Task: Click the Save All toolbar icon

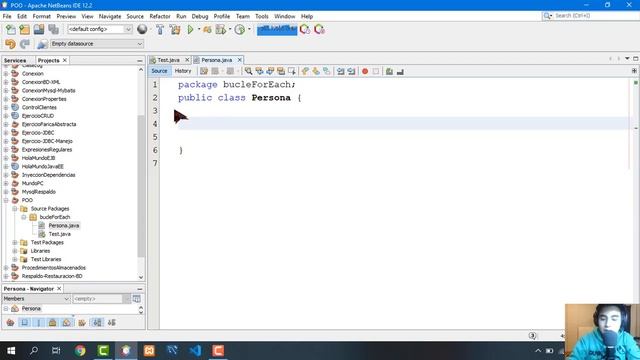Action: coord(53,29)
